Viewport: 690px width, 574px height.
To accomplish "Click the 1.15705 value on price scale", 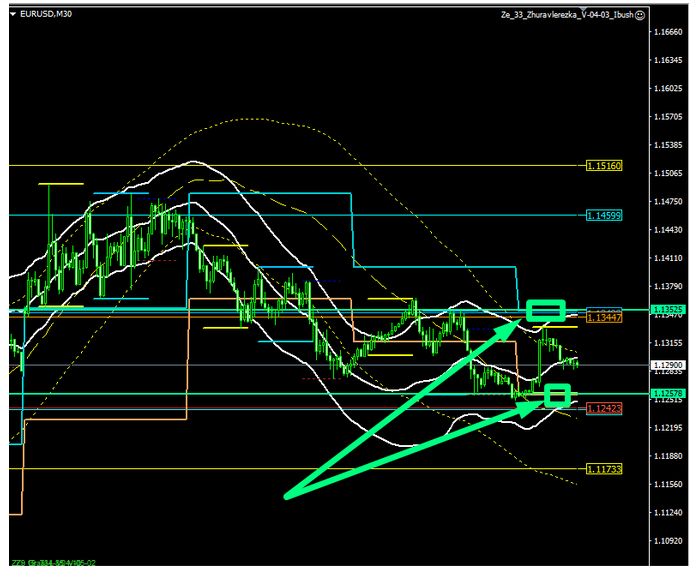I will 668,117.
